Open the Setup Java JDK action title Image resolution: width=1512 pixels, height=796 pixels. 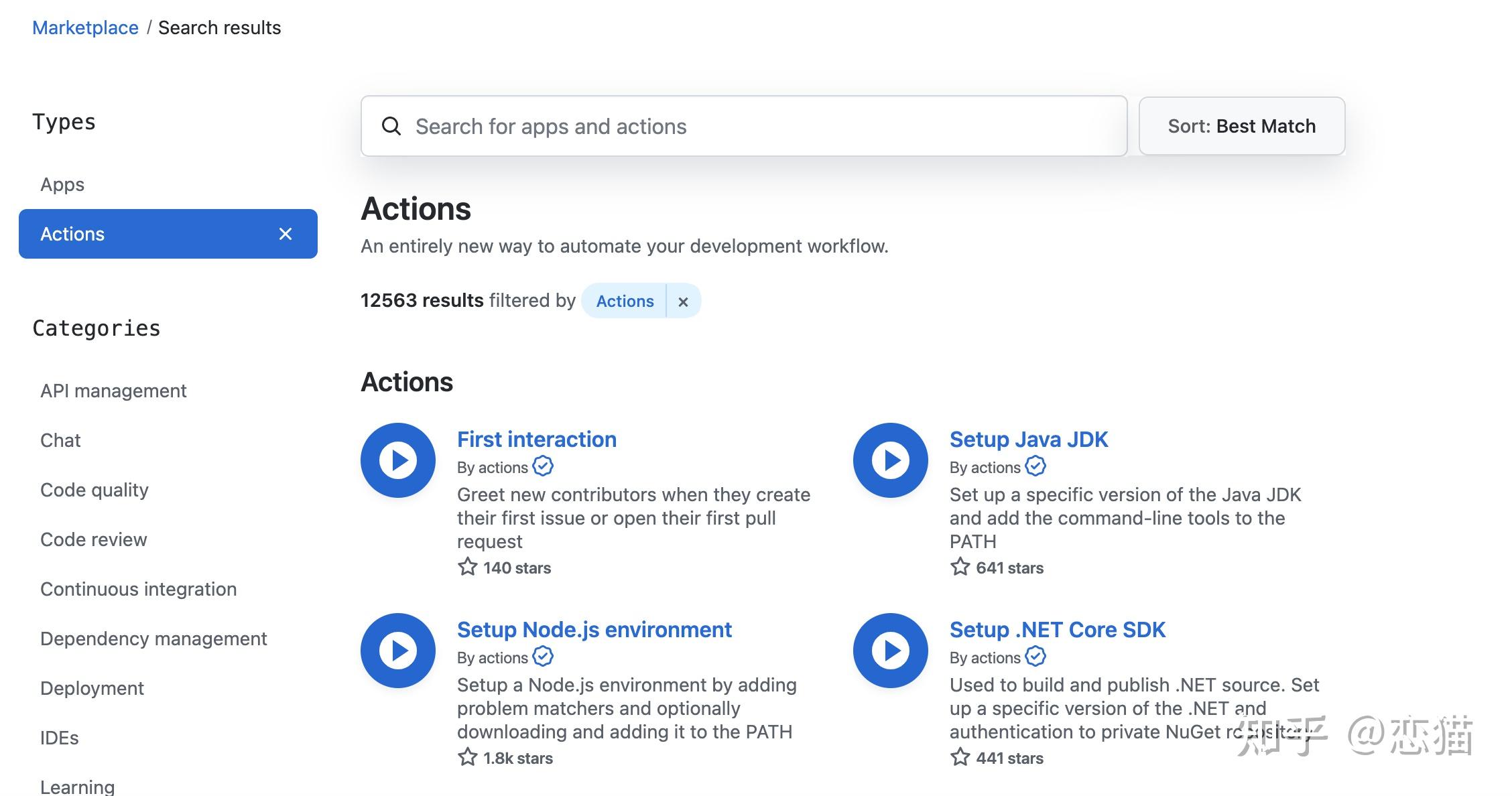coord(1029,440)
